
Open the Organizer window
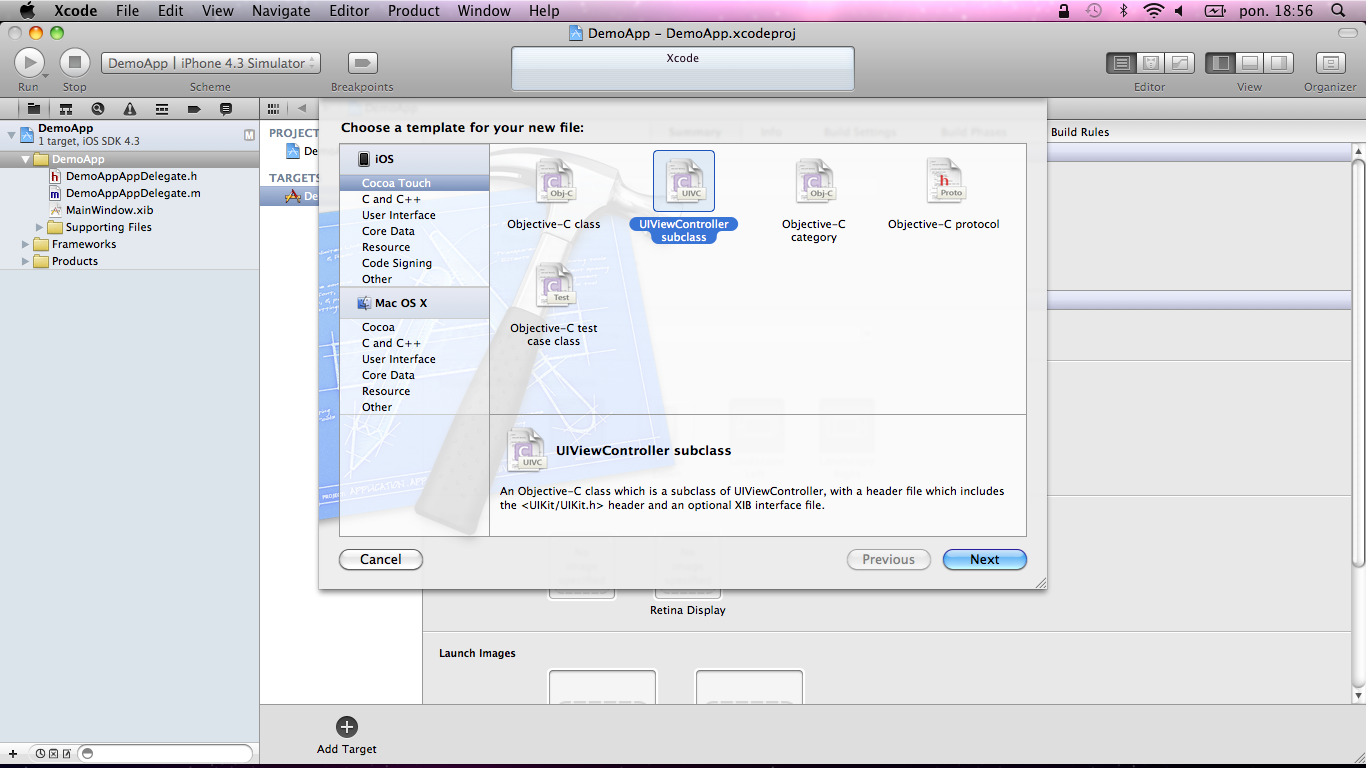[1329, 63]
